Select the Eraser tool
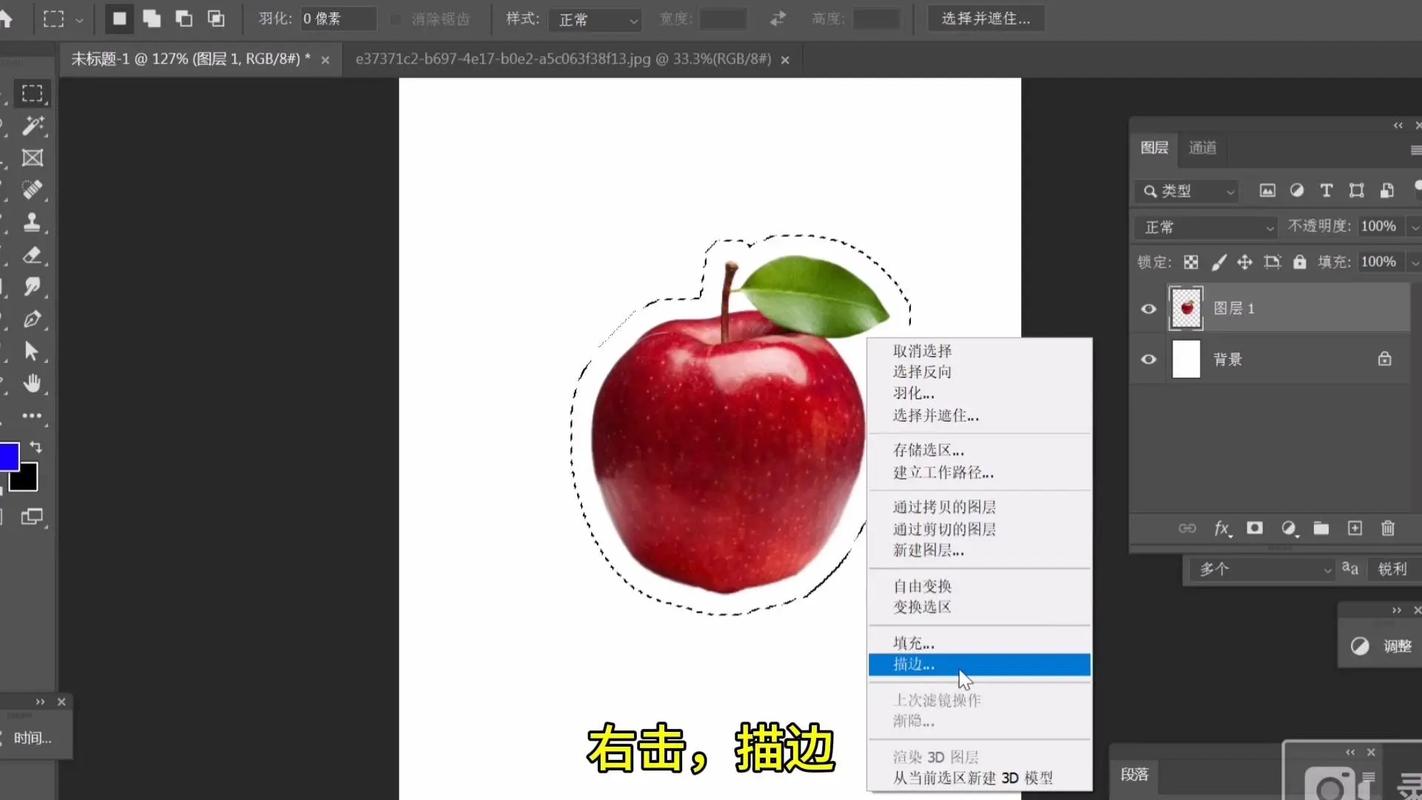 (x=32, y=255)
